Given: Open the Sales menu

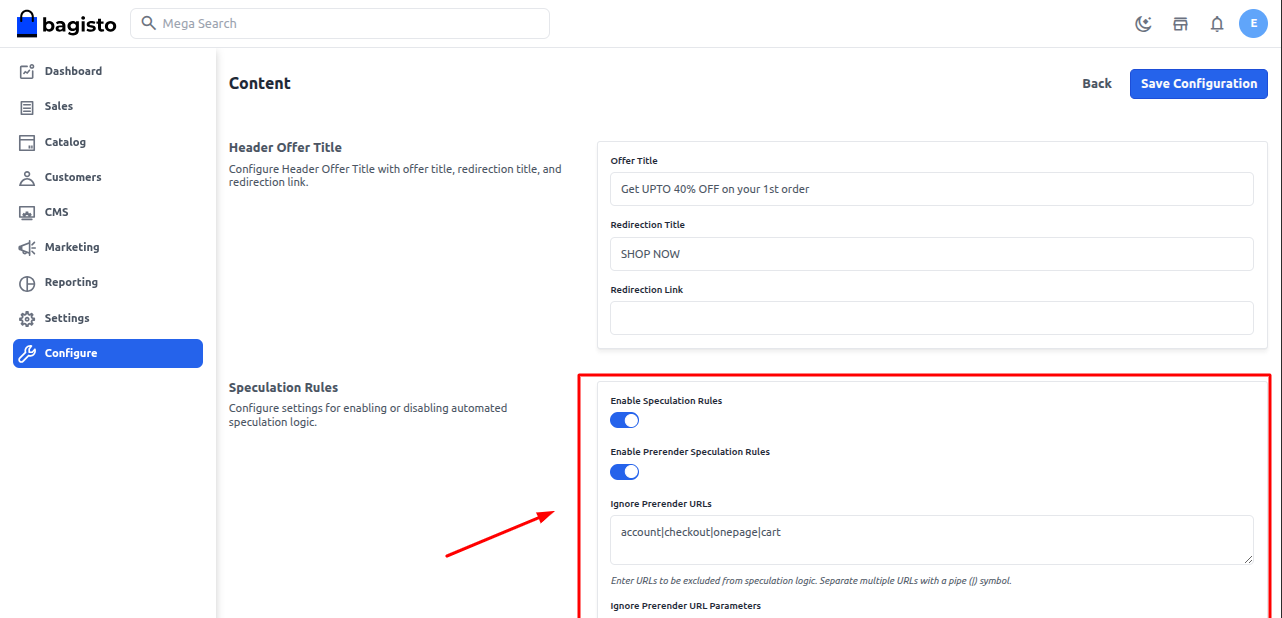Looking at the screenshot, I should (58, 107).
